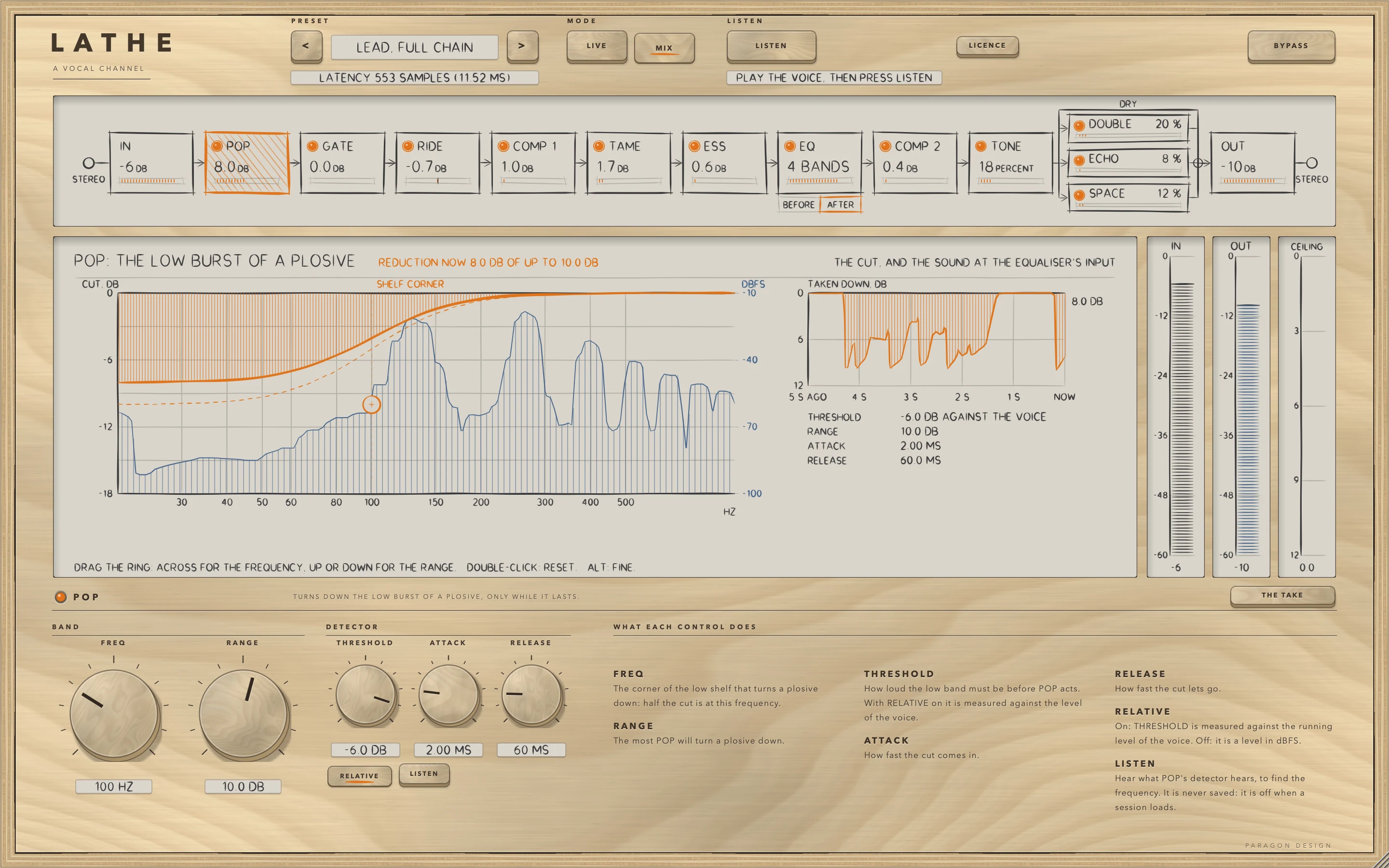Toggle the POP module power LED in the chain
Screen dimensions: 1389x868
(x=217, y=147)
